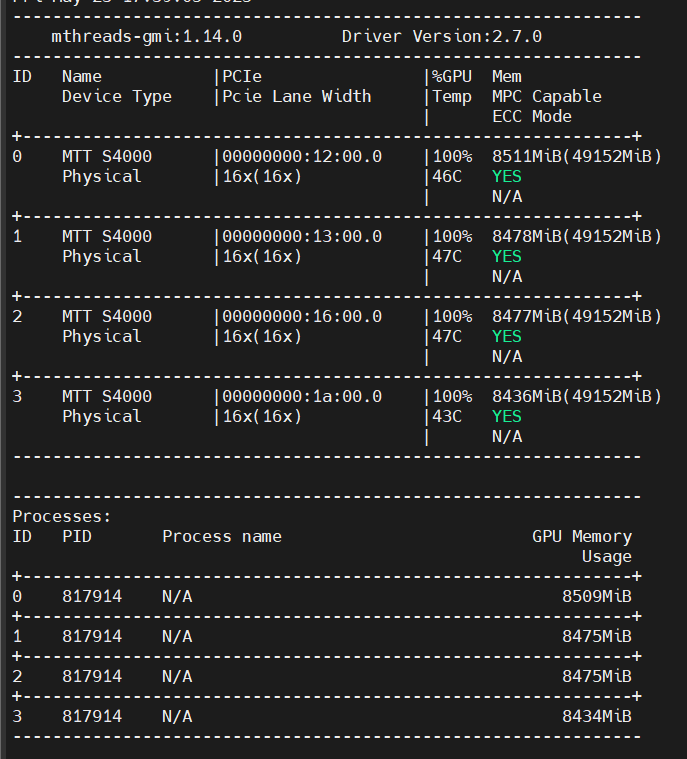Viewport: 687px width, 759px height.
Task: Click '16x(16x)' lane width of GPU 0
Action: [x=262, y=177]
